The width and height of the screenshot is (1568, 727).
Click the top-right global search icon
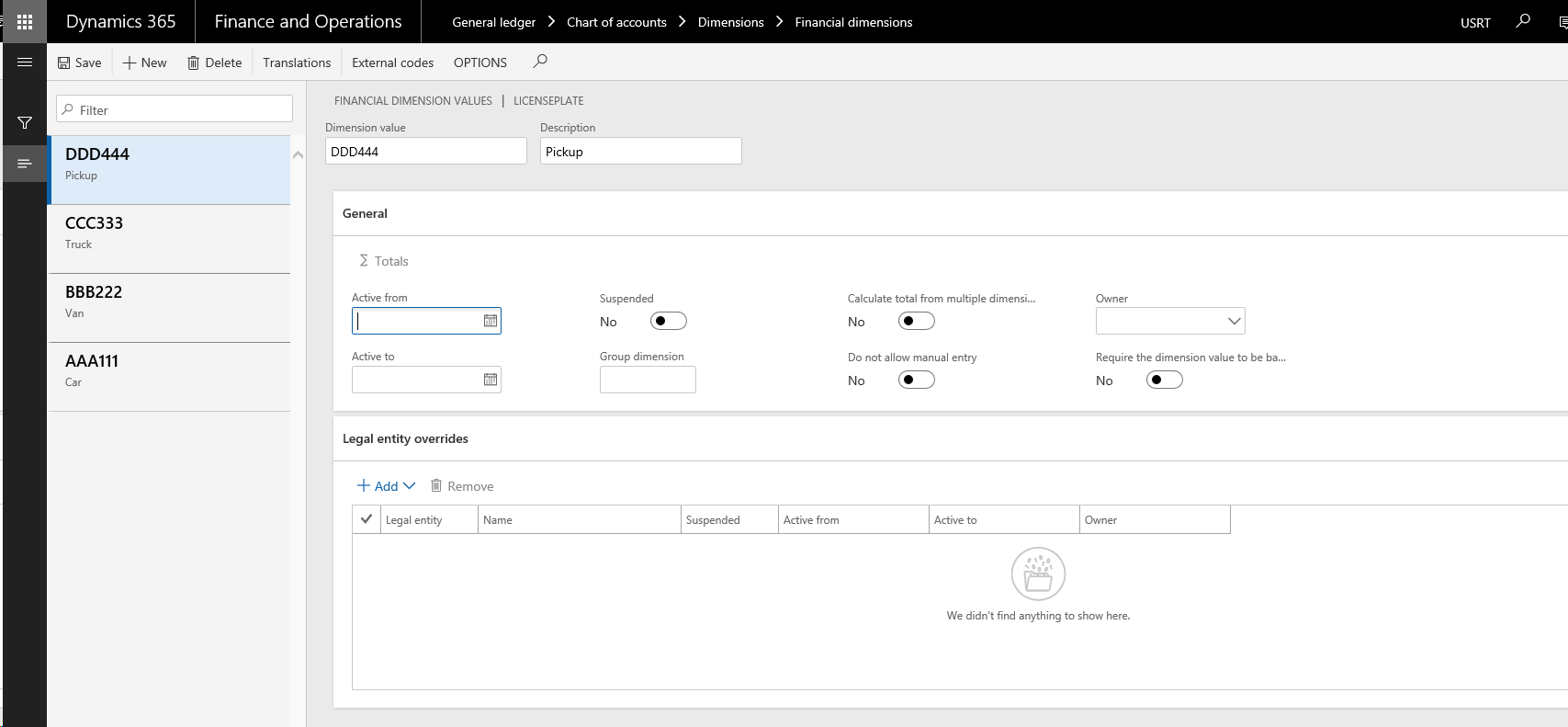click(1523, 21)
